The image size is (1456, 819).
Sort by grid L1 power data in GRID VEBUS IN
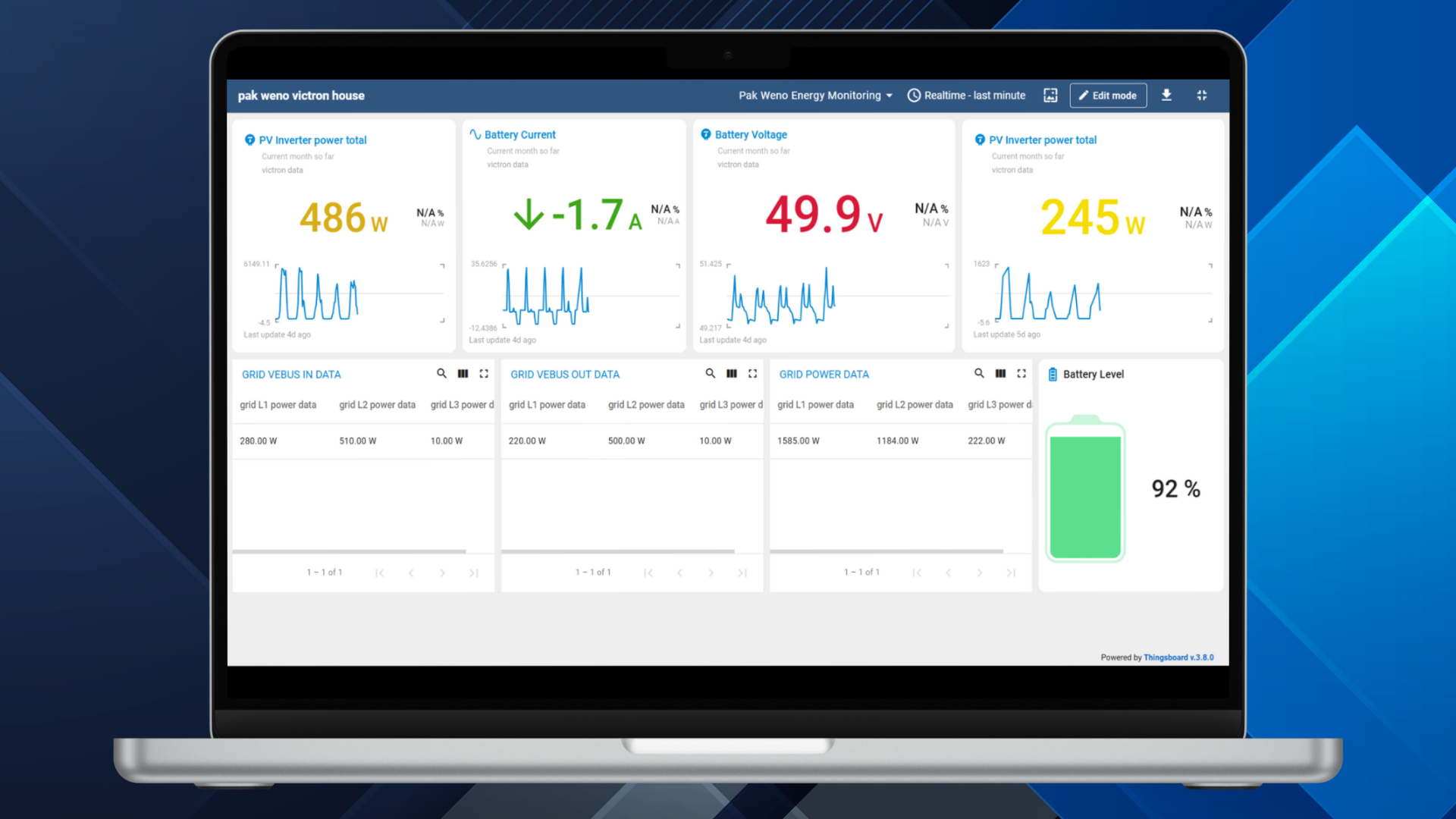click(278, 405)
